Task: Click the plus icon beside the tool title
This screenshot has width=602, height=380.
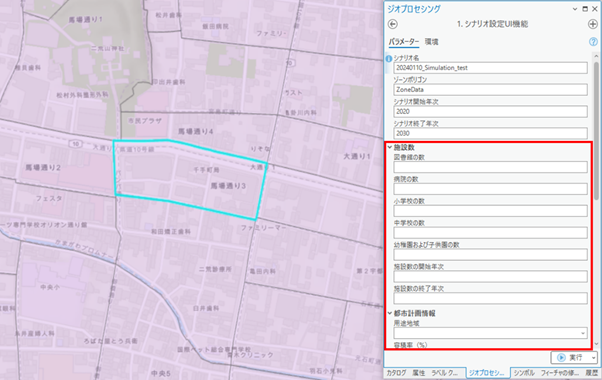Action: (x=592, y=24)
